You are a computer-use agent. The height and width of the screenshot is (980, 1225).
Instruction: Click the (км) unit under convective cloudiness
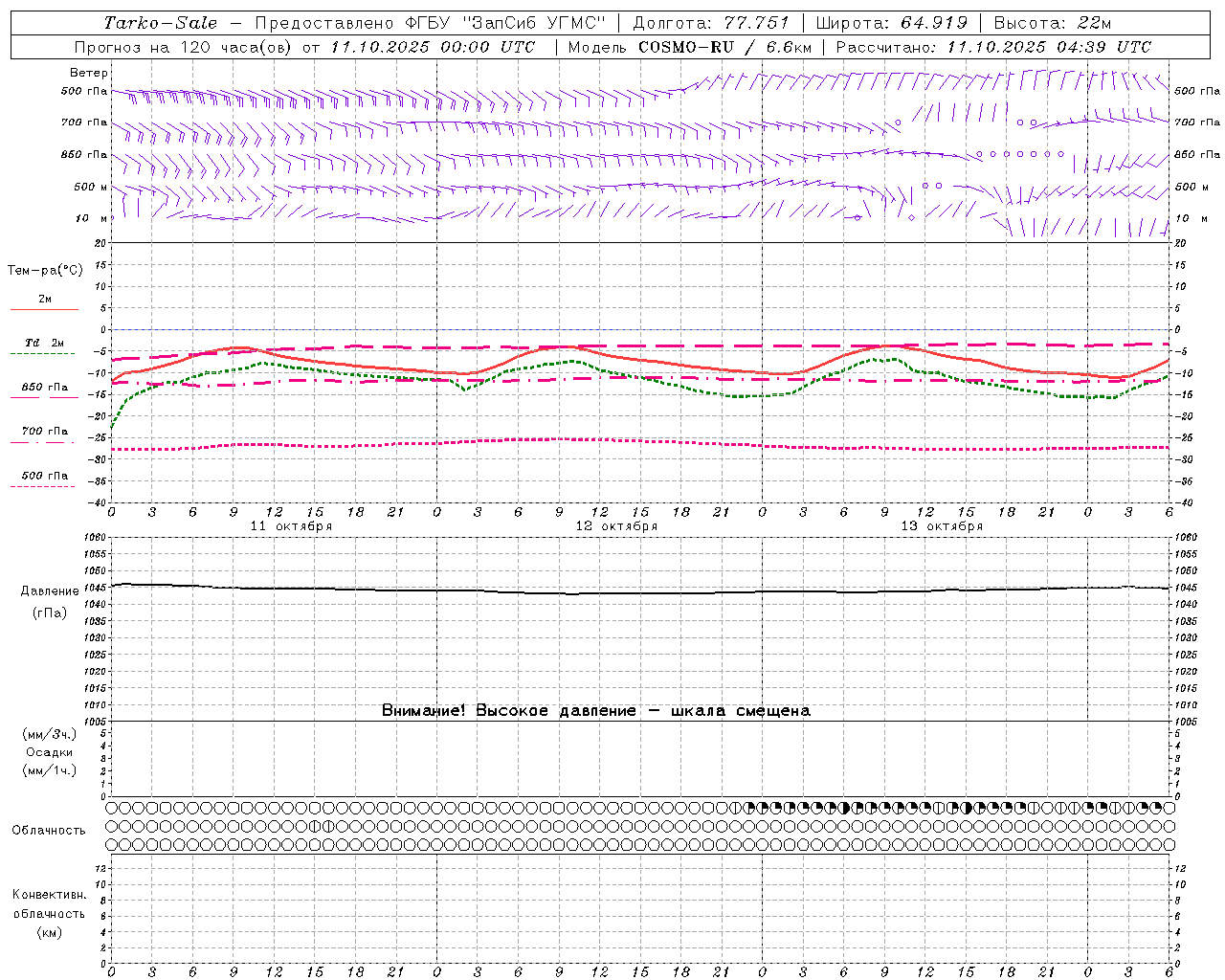tap(49, 932)
